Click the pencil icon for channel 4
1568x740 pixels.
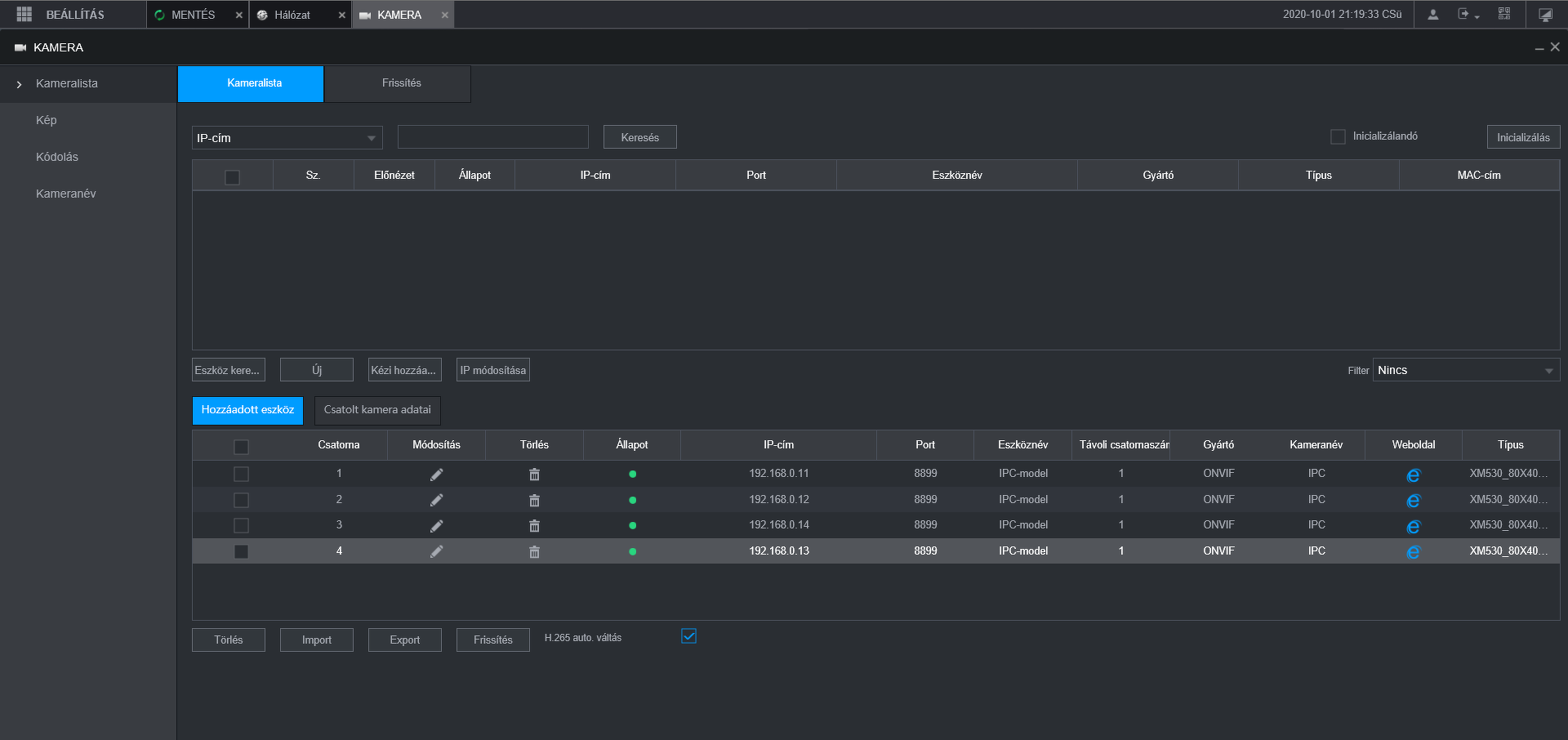coord(437,551)
